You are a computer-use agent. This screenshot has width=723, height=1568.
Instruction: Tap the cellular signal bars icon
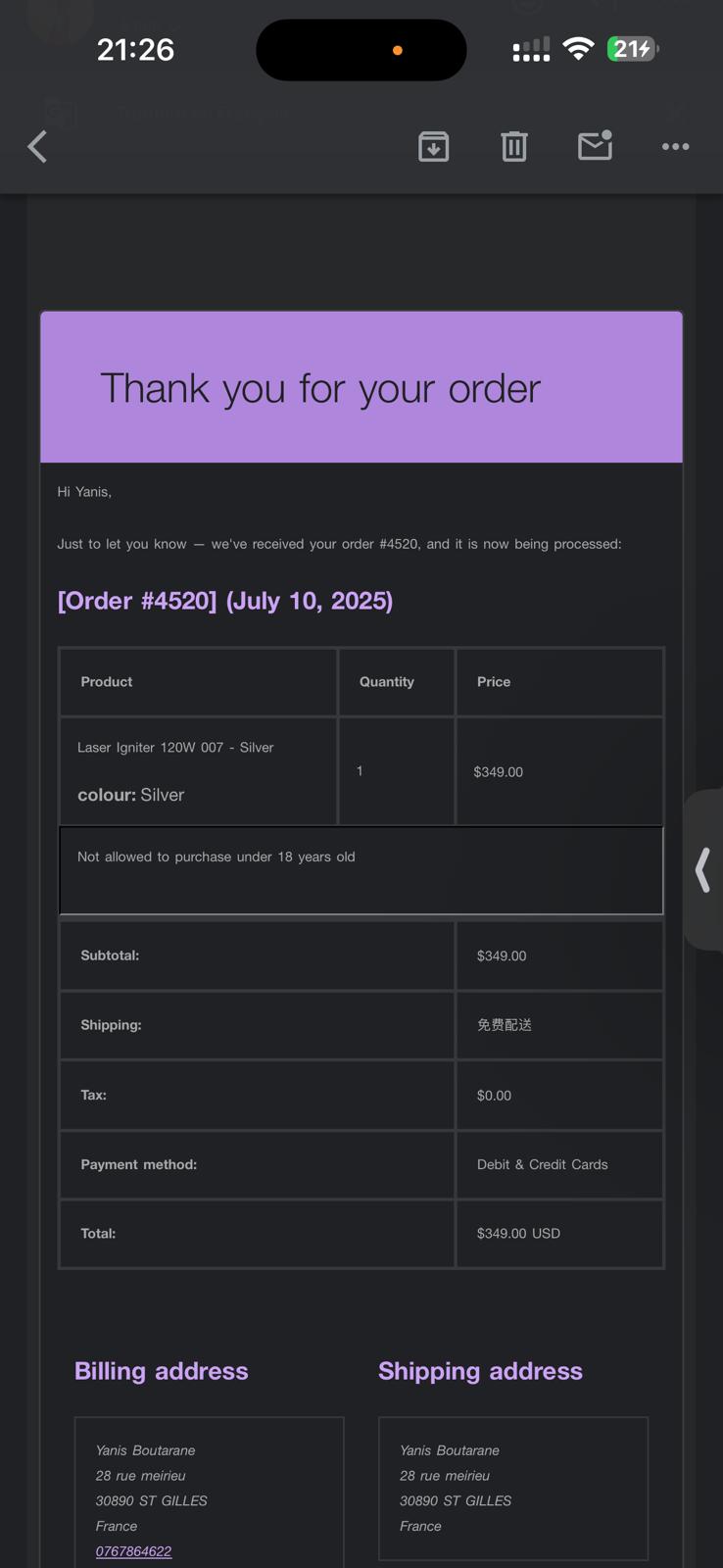click(531, 50)
